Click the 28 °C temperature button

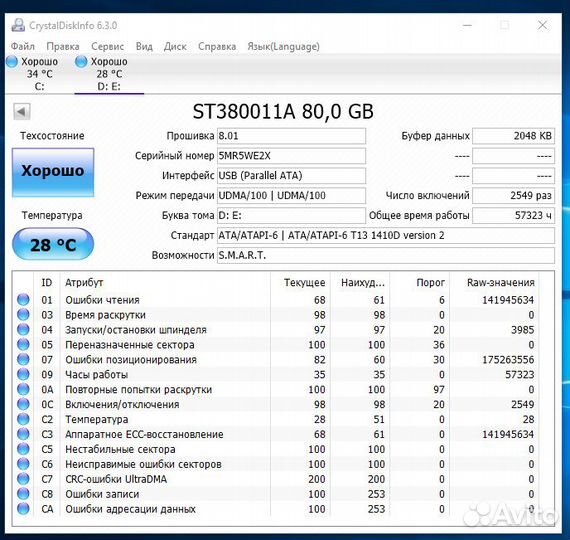[x=53, y=244]
